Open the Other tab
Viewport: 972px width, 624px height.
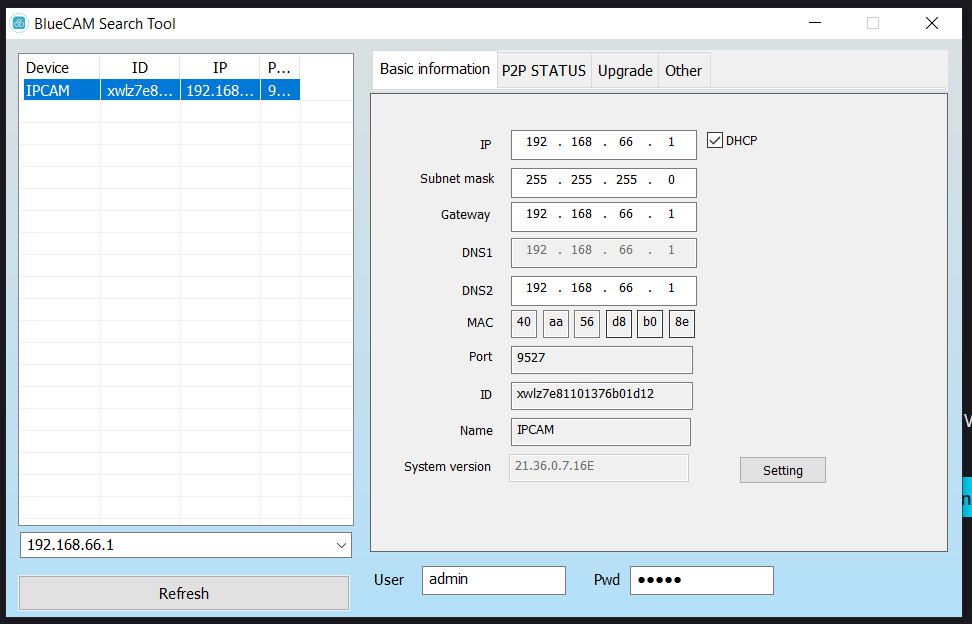tap(684, 71)
